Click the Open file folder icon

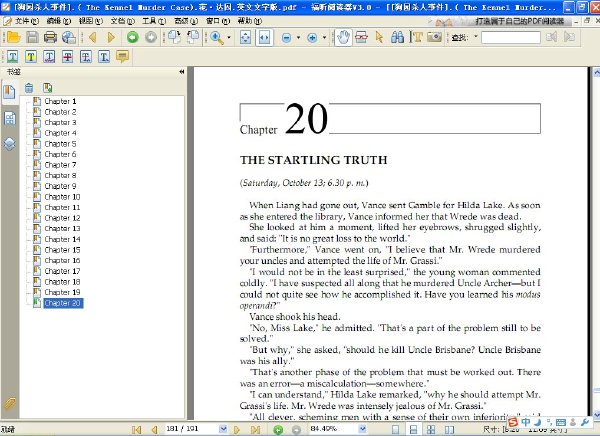point(14,37)
